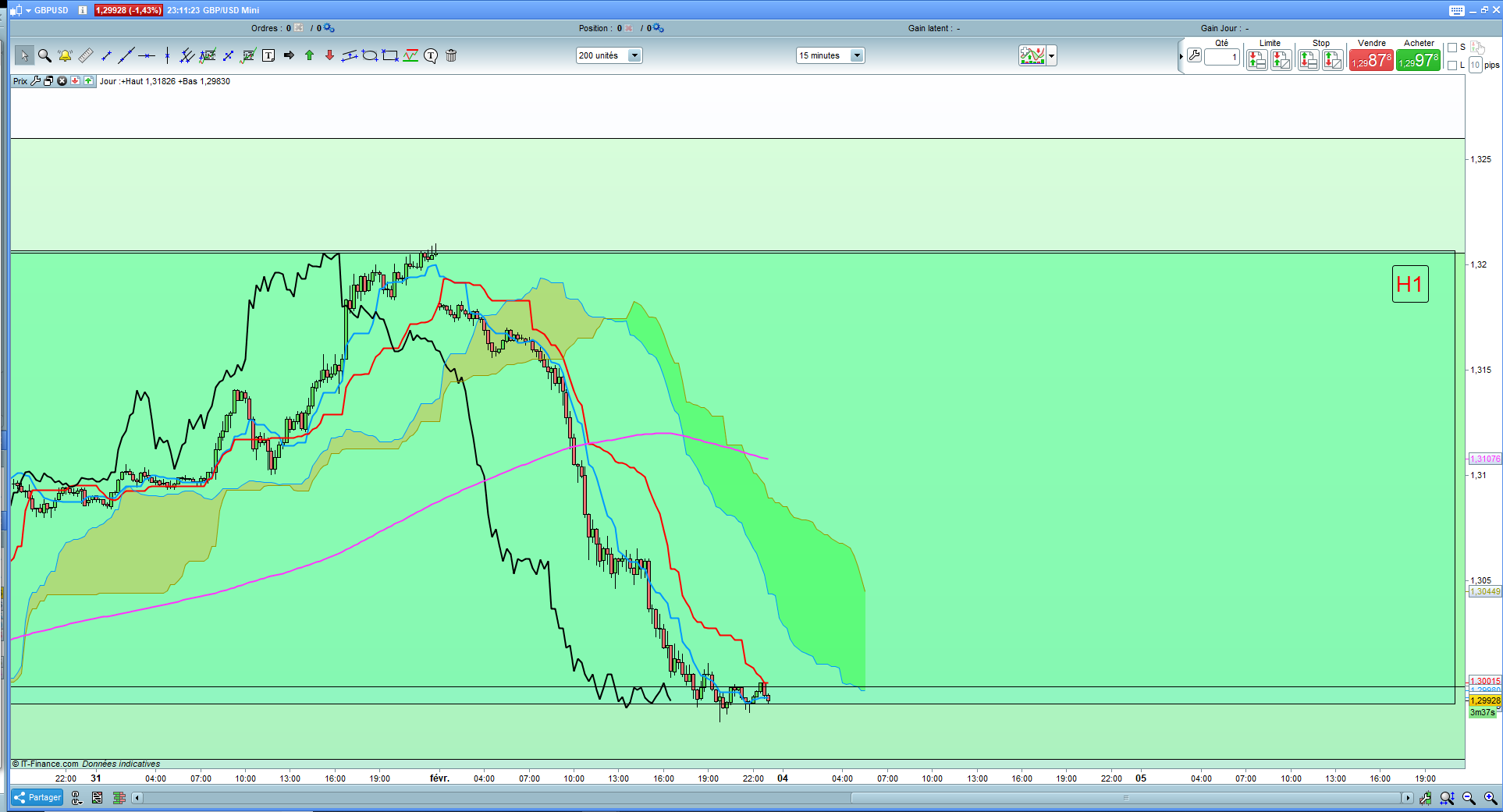1503x812 pixels.
Task: Toggle the L checkbox
Action: (x=1452, y=66)
